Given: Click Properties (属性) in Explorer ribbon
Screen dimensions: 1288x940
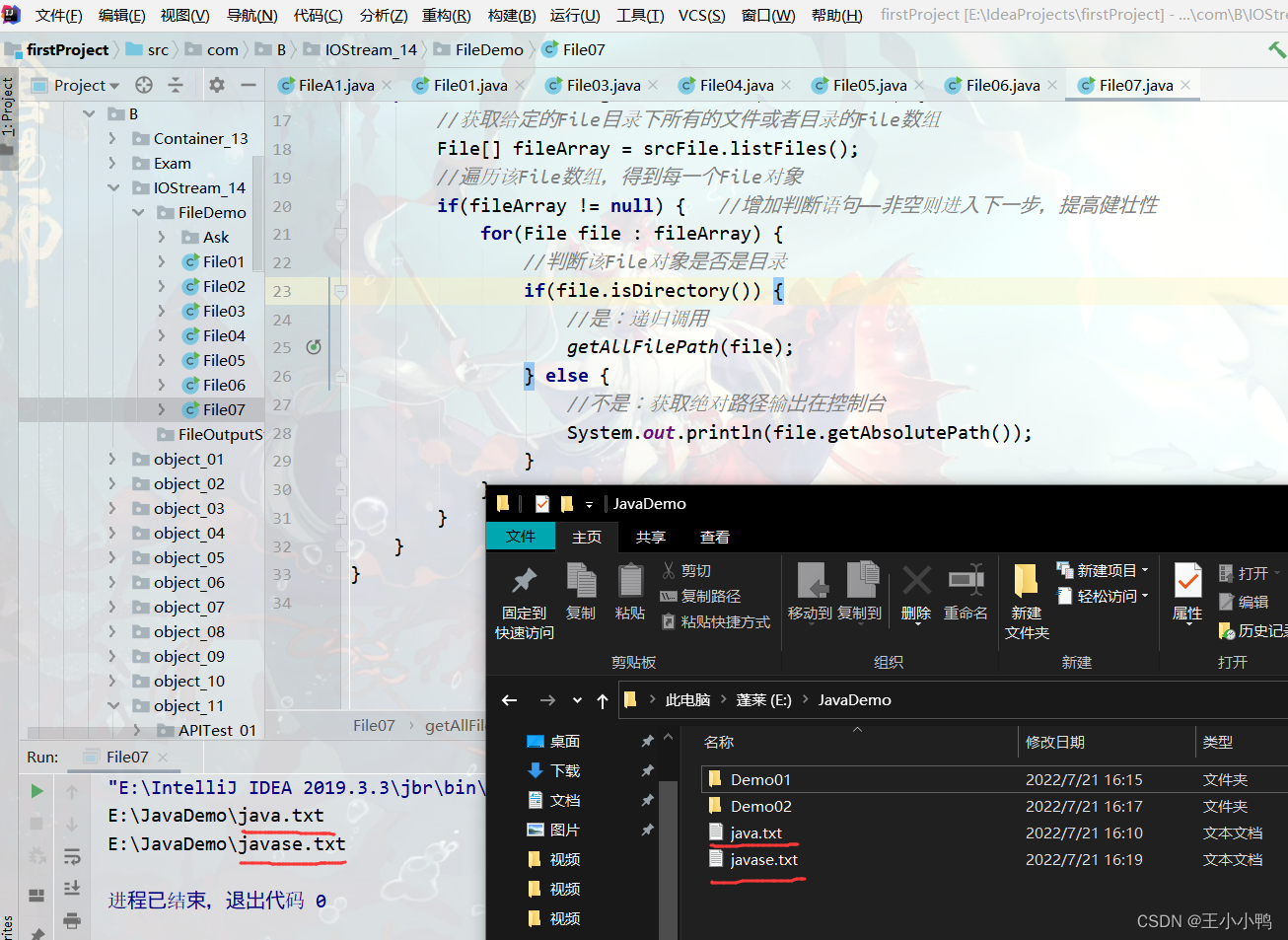Looking at the screenshot, I should [x=1187, y=592].
